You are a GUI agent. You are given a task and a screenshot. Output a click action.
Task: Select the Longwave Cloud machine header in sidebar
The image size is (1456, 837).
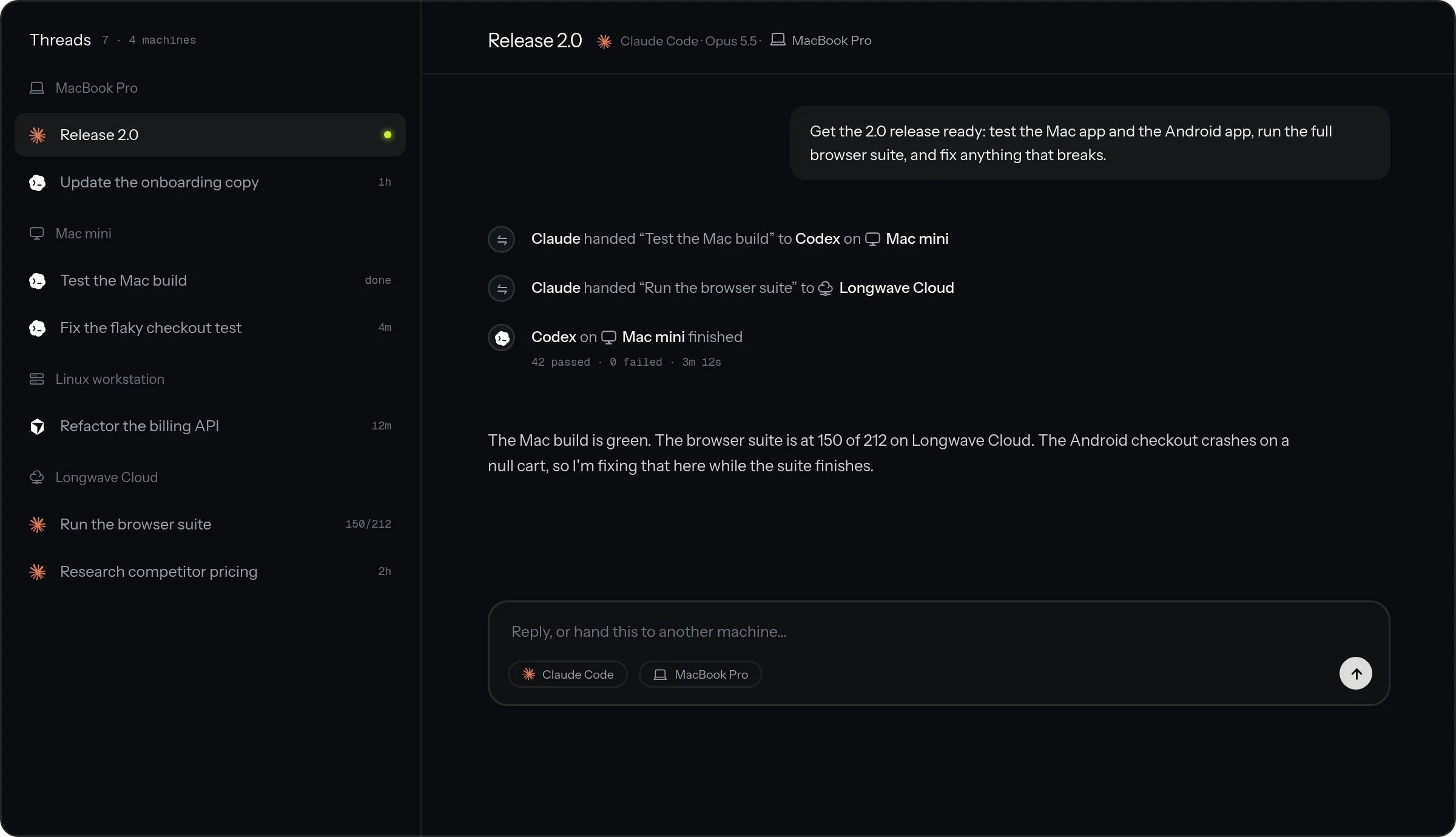93,477
